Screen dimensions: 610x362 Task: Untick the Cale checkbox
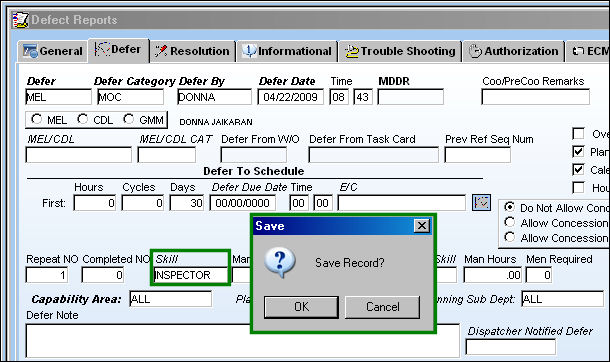pos(578,170)
